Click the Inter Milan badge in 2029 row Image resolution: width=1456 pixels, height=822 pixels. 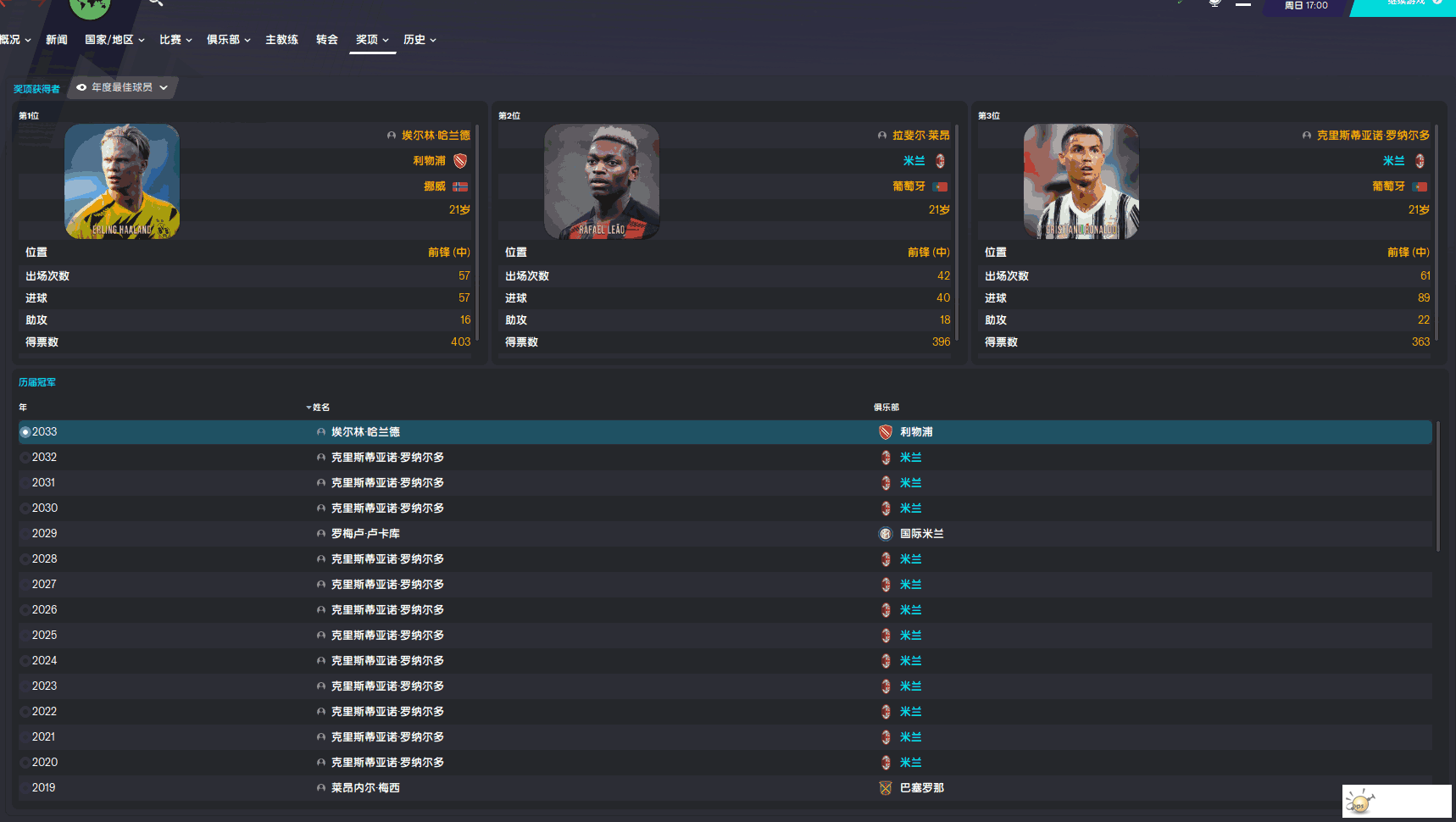click(x=886, y=534)
